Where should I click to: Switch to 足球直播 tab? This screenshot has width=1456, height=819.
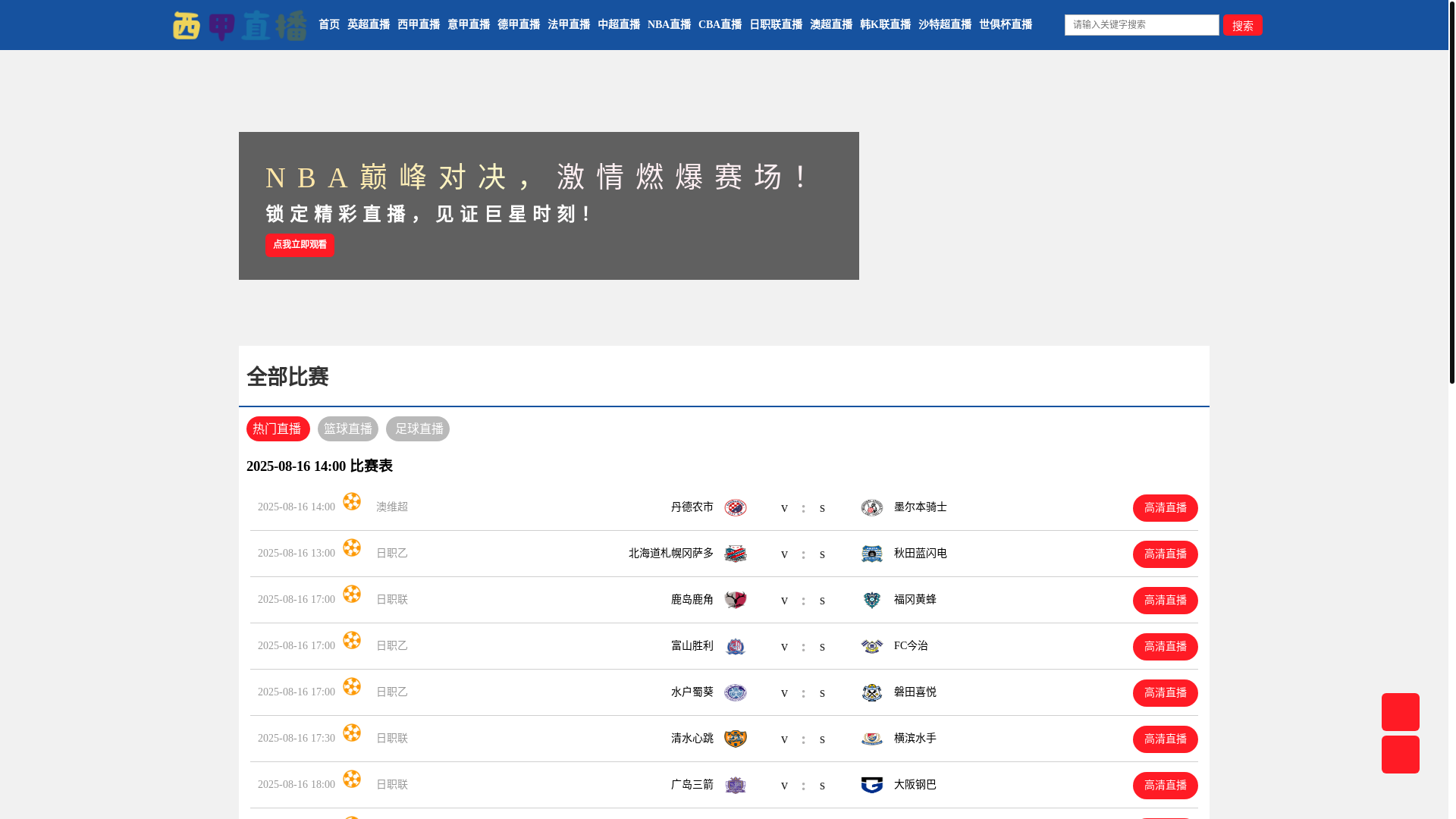[x=418, y=428]
